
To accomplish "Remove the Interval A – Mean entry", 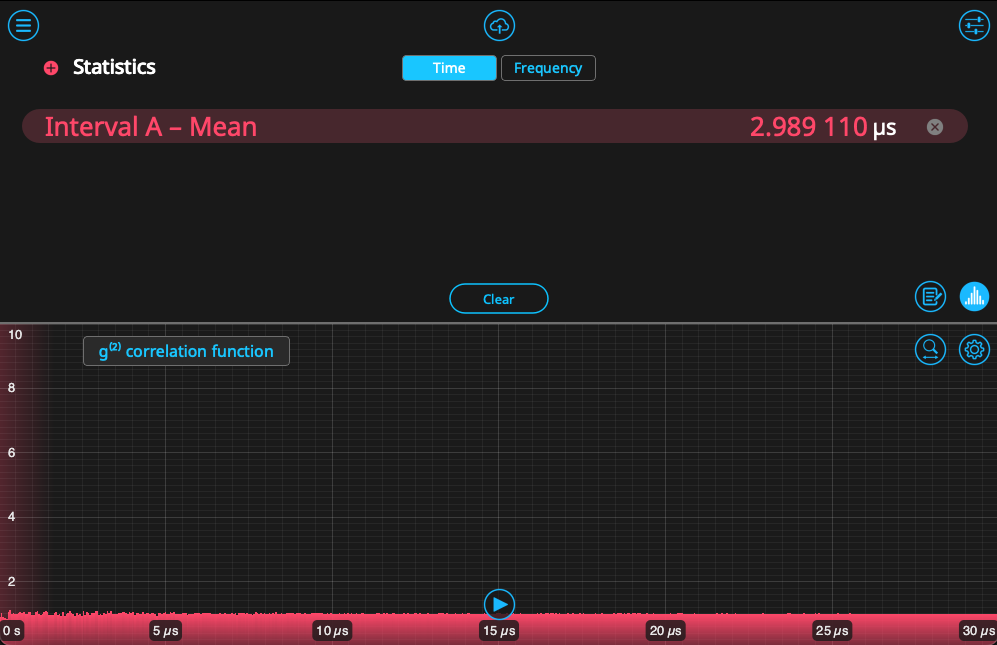I will click(x=934, y=127).
